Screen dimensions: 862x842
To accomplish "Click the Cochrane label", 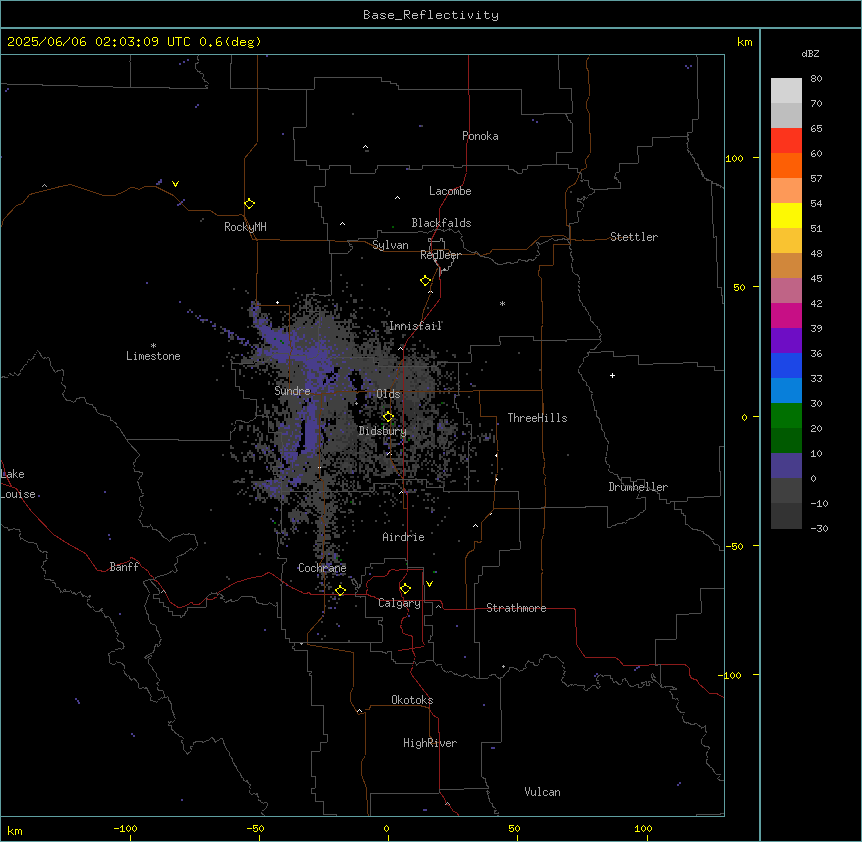I will [x=322, y=568].
